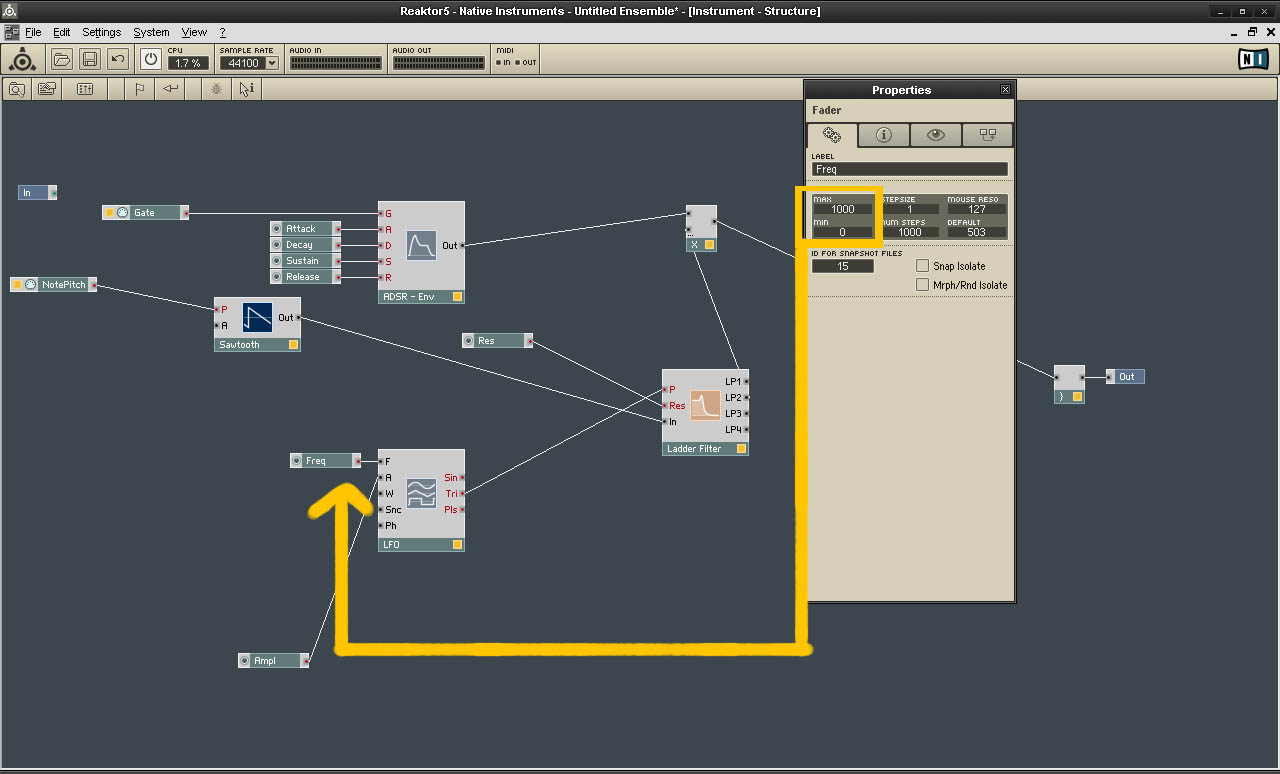Enable the Mrph/Rnd Isolate checkbox
This screenshot has width=1280, height=774.
923,285
